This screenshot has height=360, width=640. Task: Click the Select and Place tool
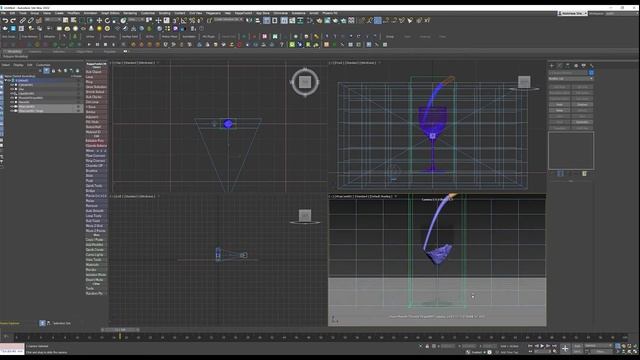[123, 20]
